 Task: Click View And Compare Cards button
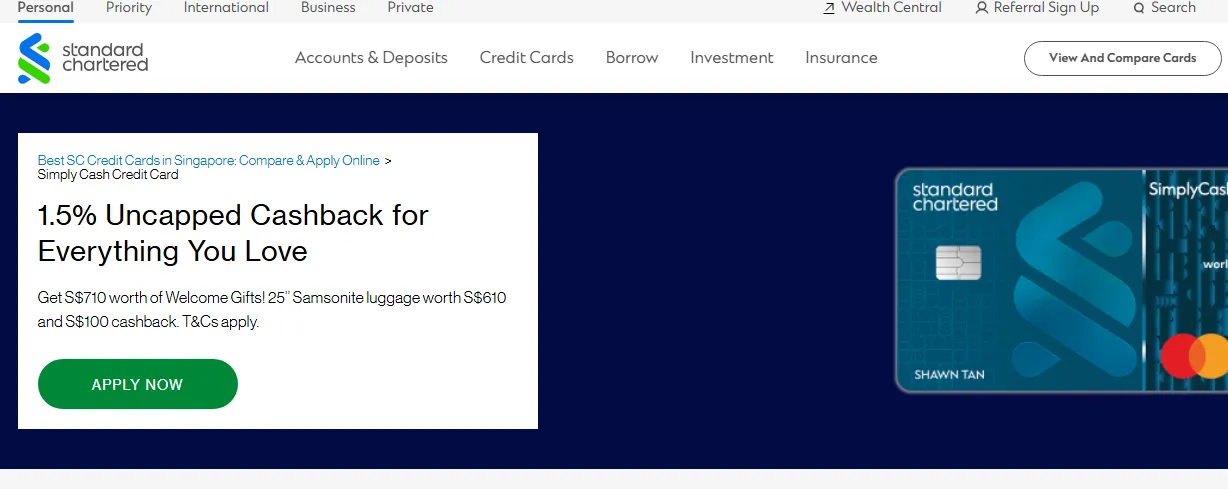pyautogui.click(x=1122, y=58)
